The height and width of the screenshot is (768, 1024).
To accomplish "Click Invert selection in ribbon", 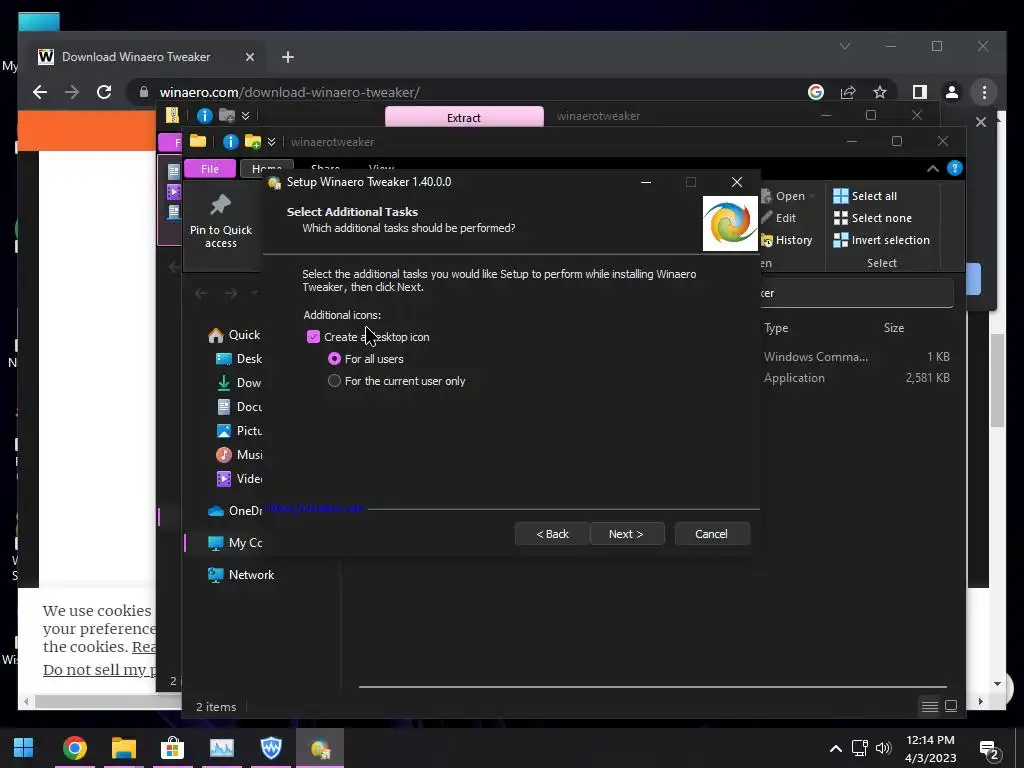I will tap(882, 240).
